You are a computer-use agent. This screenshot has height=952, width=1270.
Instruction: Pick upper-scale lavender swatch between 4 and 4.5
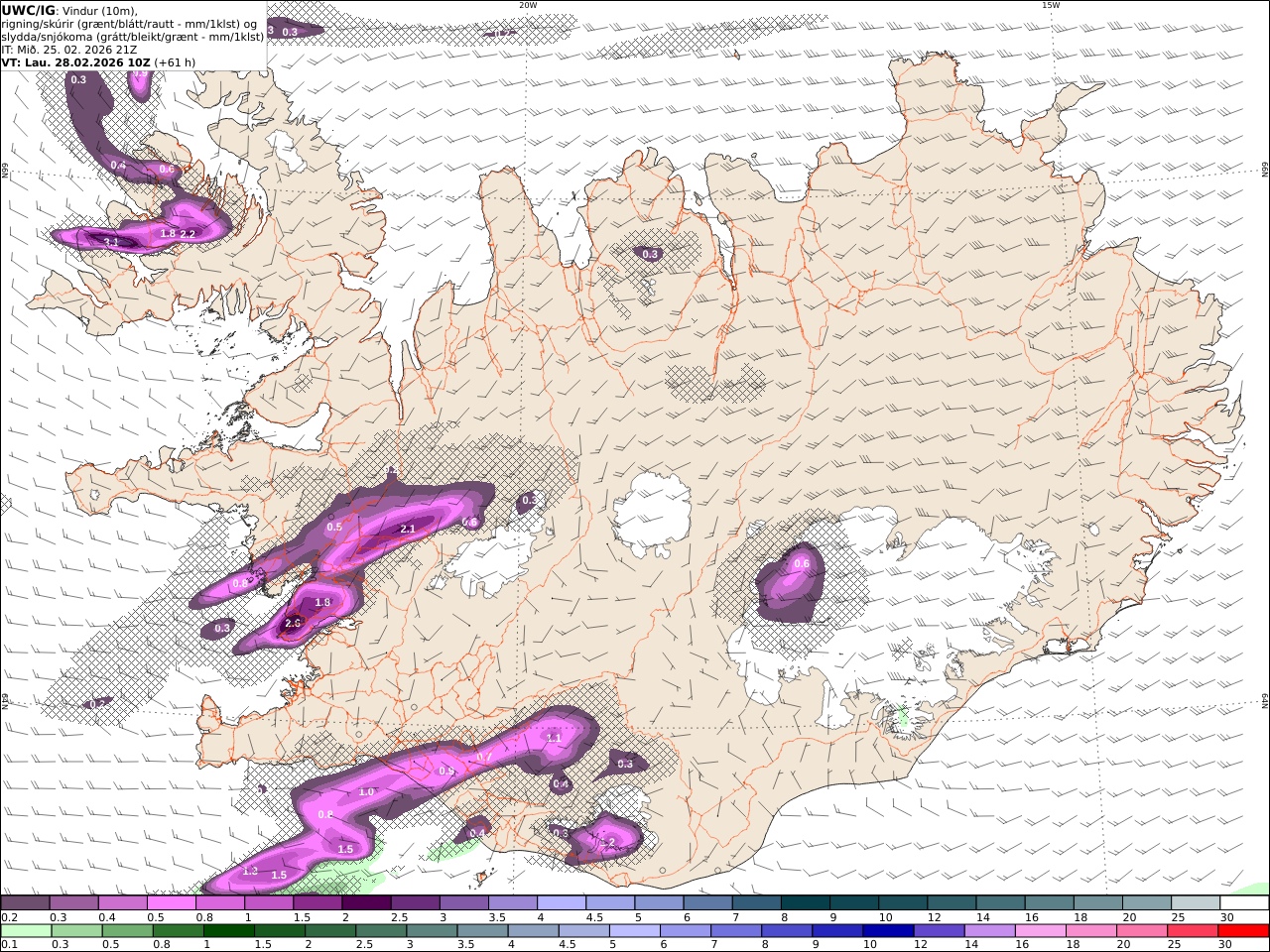click(562, 903)
